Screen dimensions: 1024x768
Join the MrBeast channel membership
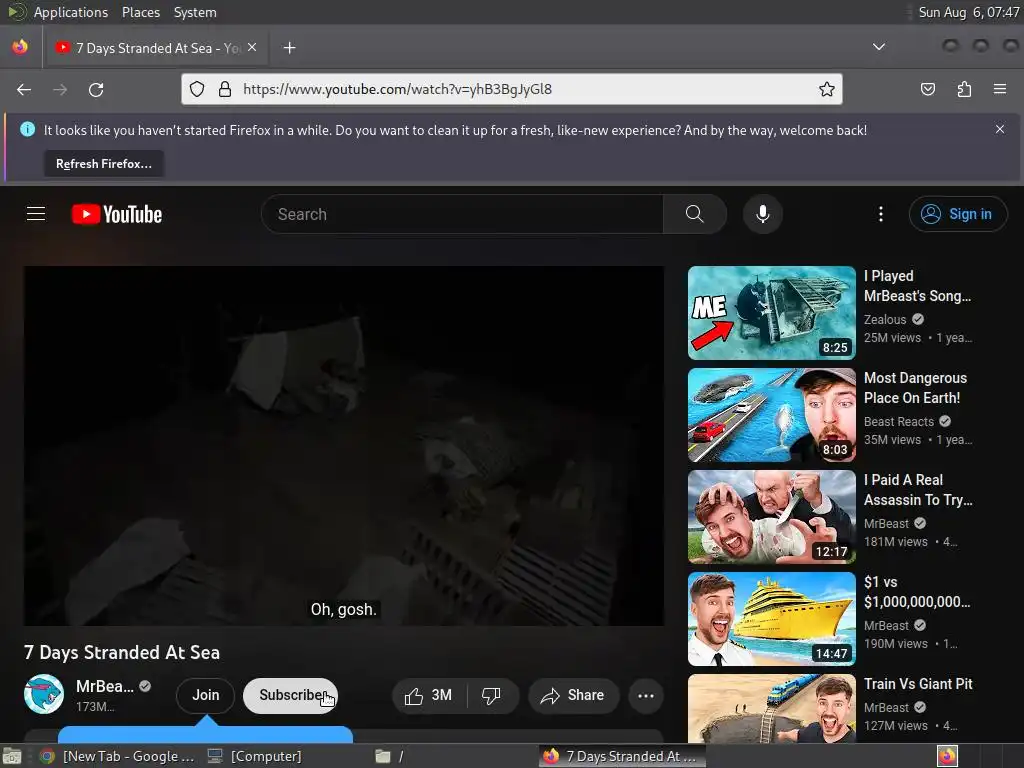(x=205, y=696)
